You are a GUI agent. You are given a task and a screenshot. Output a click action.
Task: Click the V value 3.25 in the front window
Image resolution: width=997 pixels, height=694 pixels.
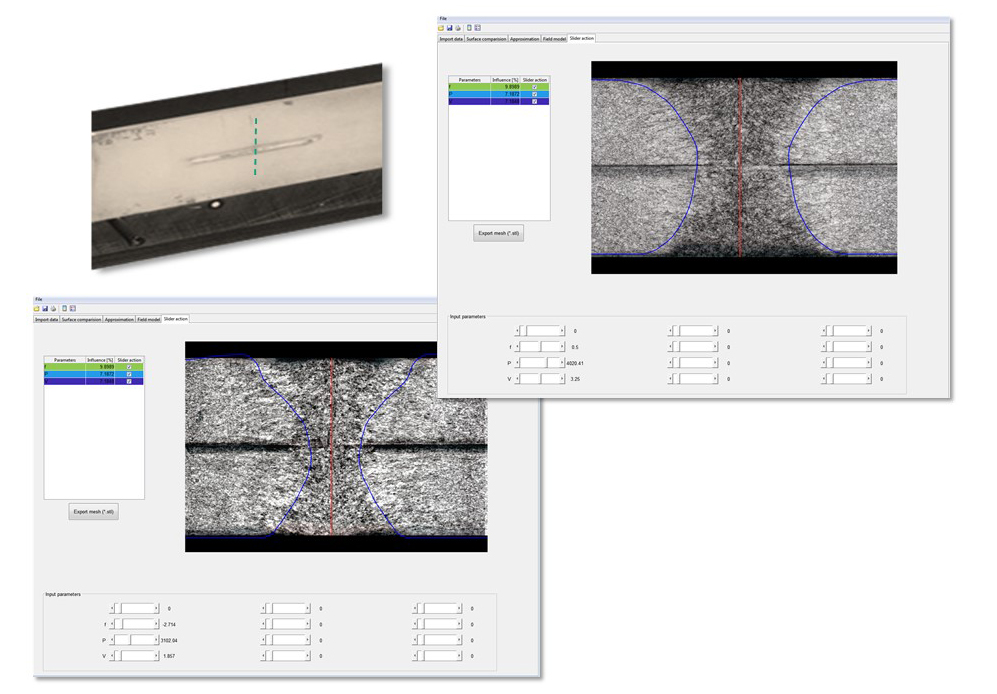tap(575, 379)
